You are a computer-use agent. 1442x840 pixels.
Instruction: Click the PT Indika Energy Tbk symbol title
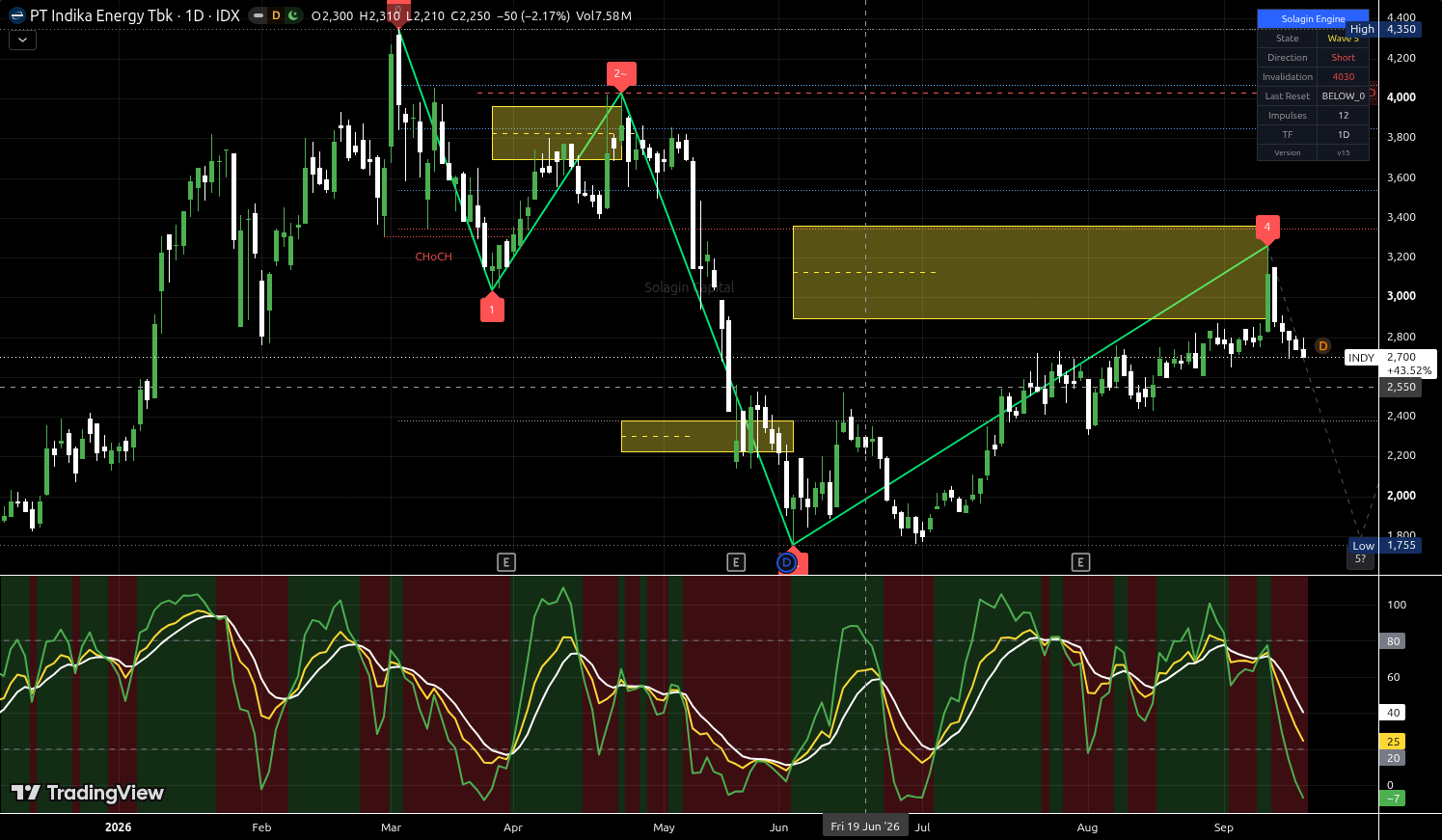[x=135, y=15]
